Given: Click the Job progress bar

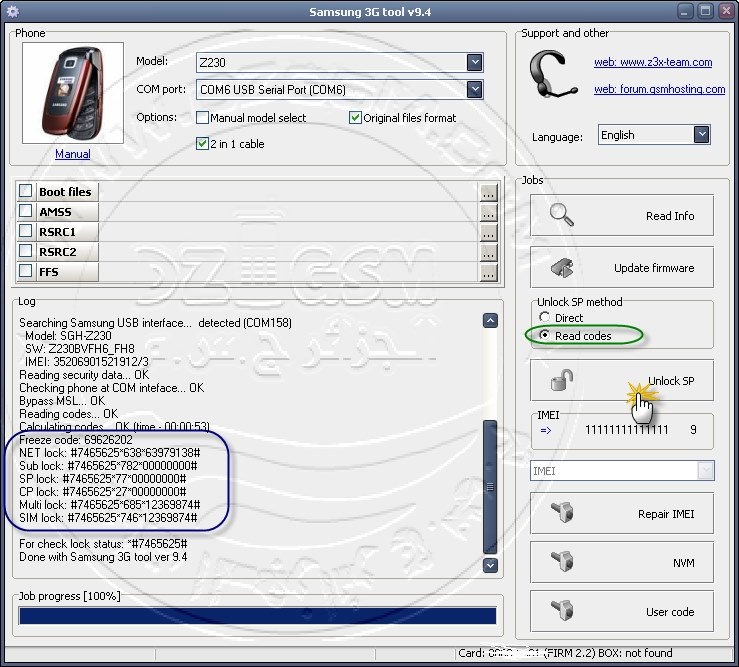Looking at the screenshot, I should click(257, 616).
